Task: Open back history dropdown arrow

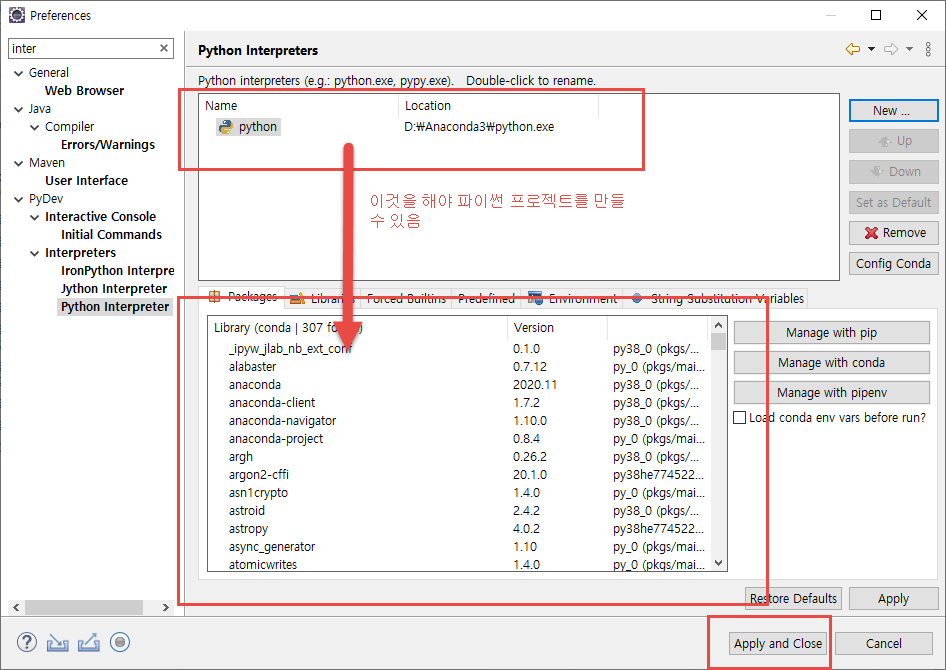Action: coord(871,49)
